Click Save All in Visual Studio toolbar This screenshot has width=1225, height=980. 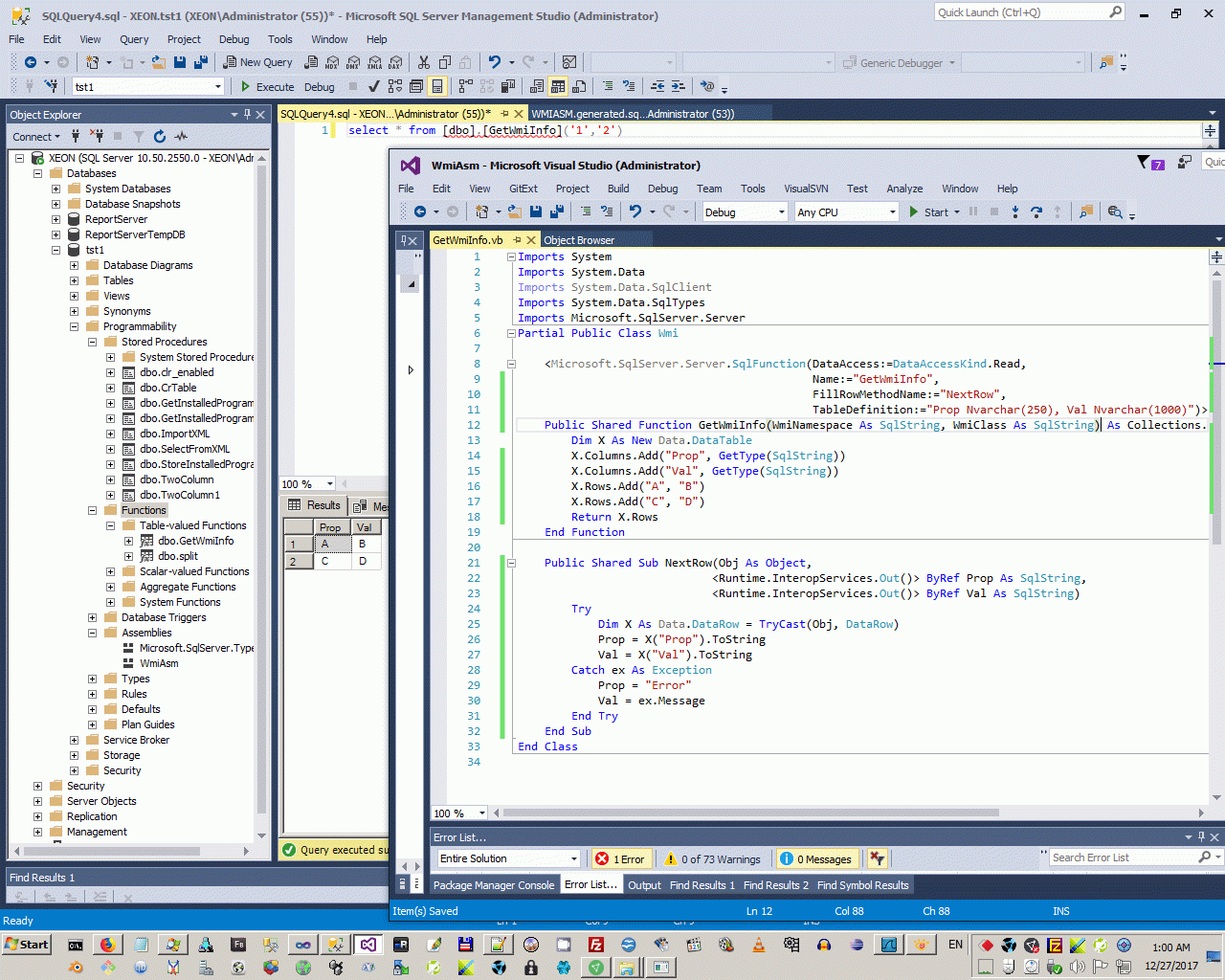(x=557, y=212)
